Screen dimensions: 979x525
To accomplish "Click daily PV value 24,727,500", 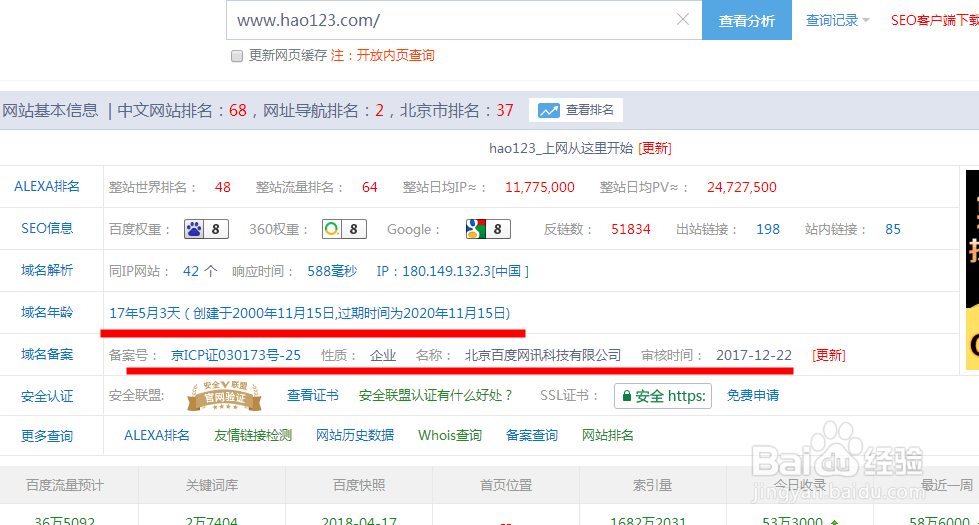I will 742,187.
